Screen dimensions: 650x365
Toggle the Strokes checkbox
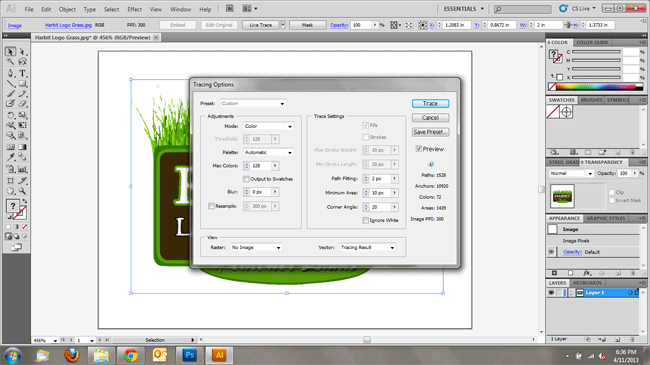click(365, 137)
